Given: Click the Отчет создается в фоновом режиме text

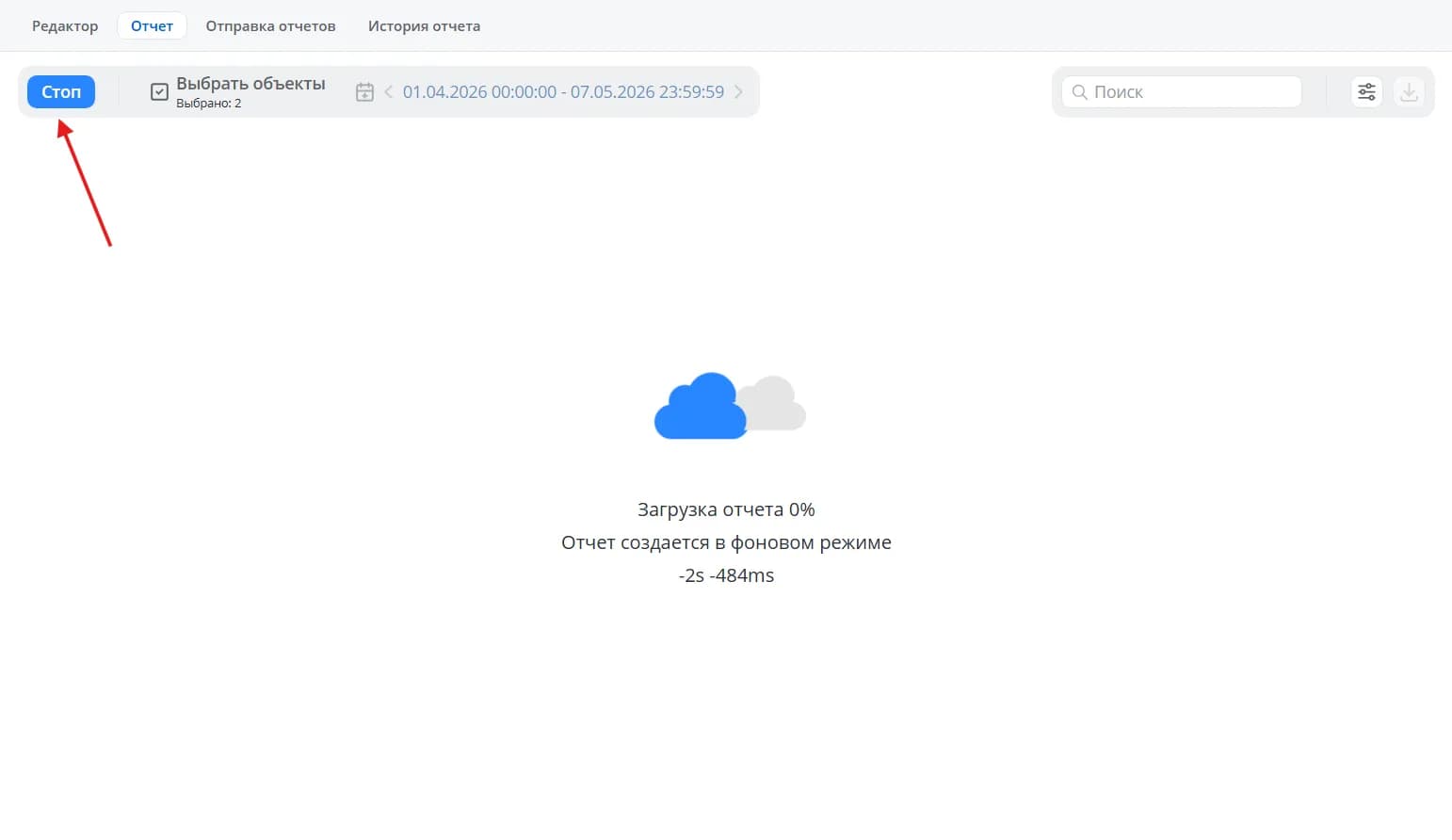Looking at the screenshot, I should pos(726,542).
